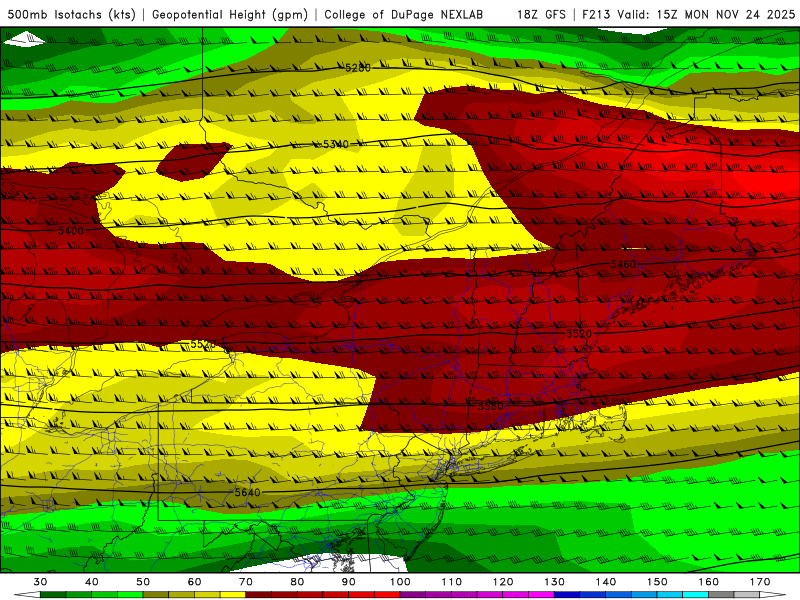The height and width of the screenshot is (600, 800).
Task: Click the 5580 height contour label
Action: click(x=490, y=406)
